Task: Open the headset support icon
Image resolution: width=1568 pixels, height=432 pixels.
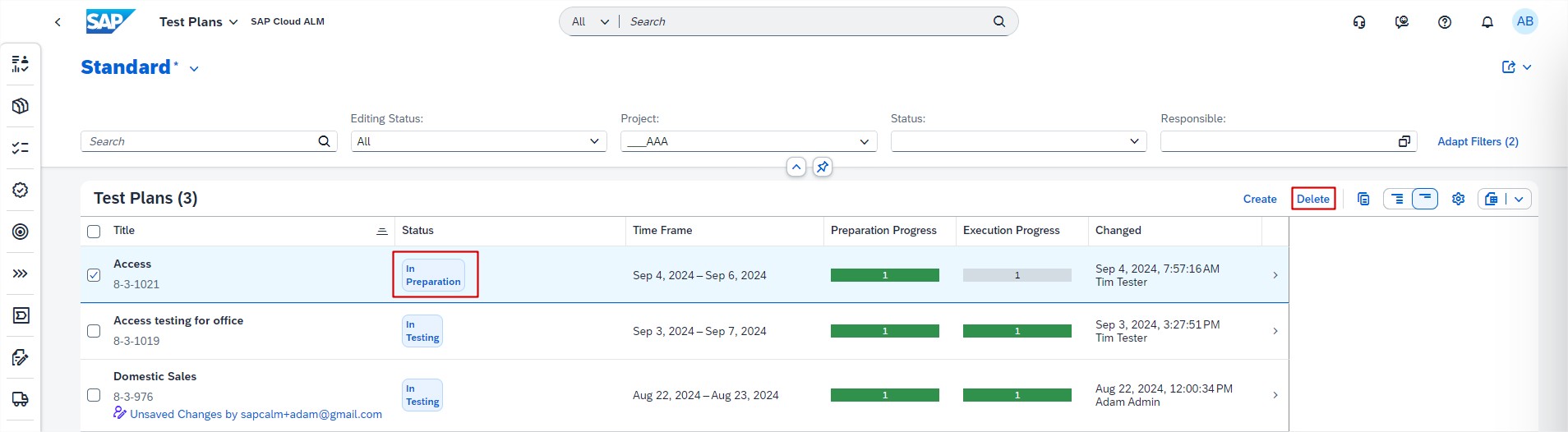Action: (1359, 22)
